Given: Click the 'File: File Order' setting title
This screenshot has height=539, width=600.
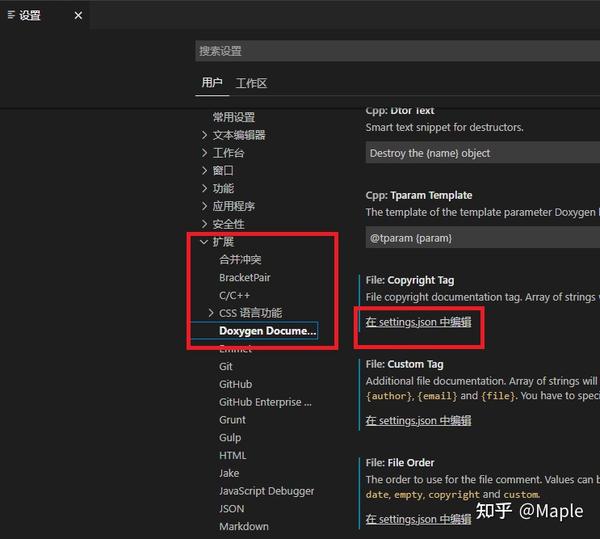Looking at the screenshot, I should click(x=400, y=463).
